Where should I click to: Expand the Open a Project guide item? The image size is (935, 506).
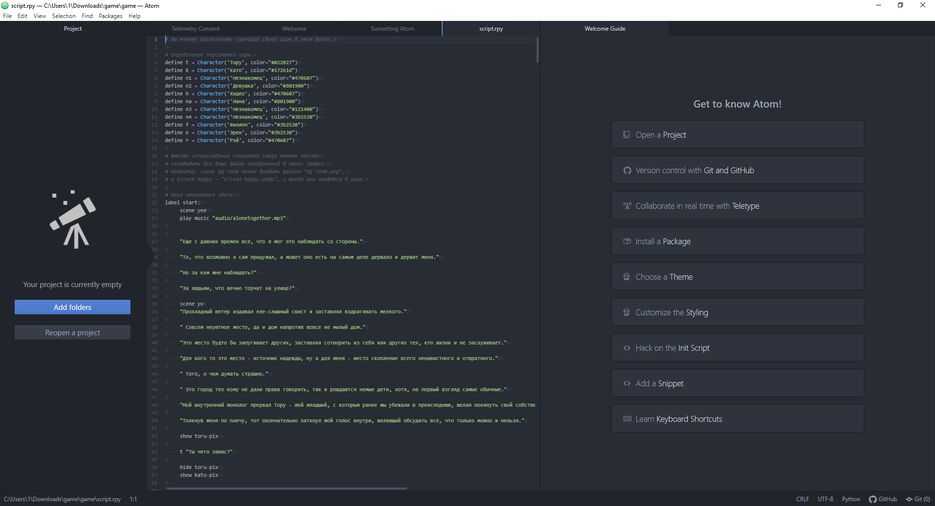(737, 135)
